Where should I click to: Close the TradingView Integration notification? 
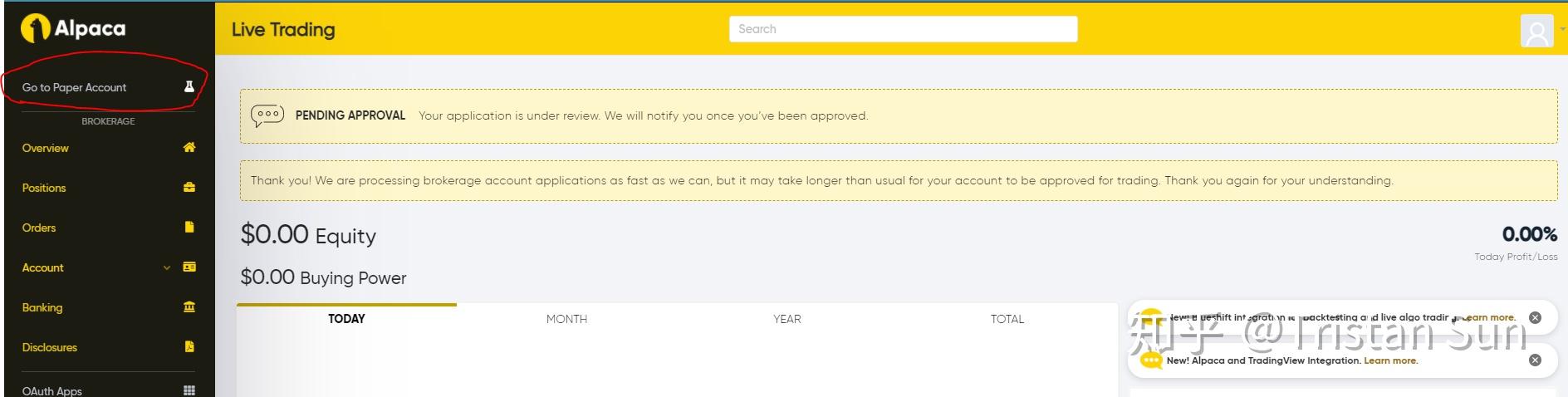click(1535, 360)
